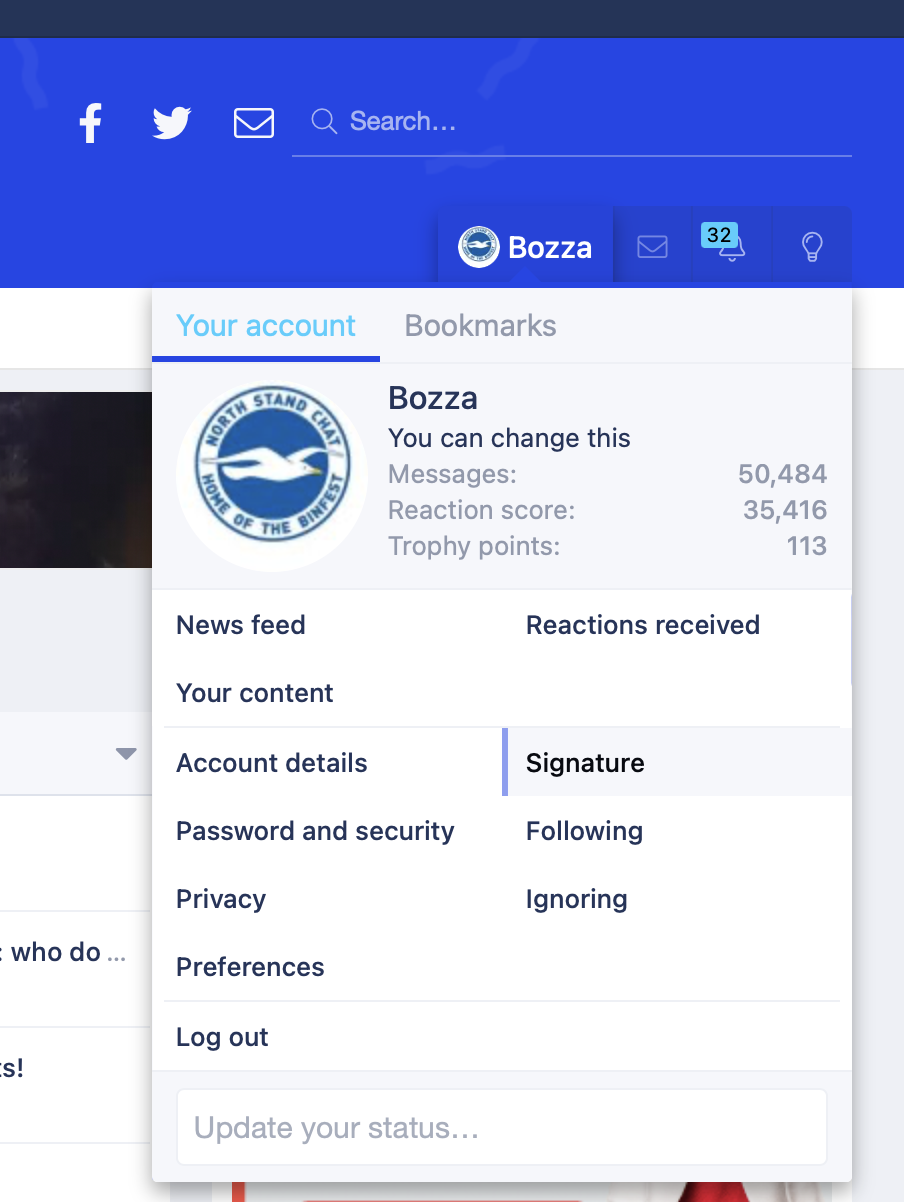
Task: Open the conversations inbox envelope icon
Action: tap(652, 246)
